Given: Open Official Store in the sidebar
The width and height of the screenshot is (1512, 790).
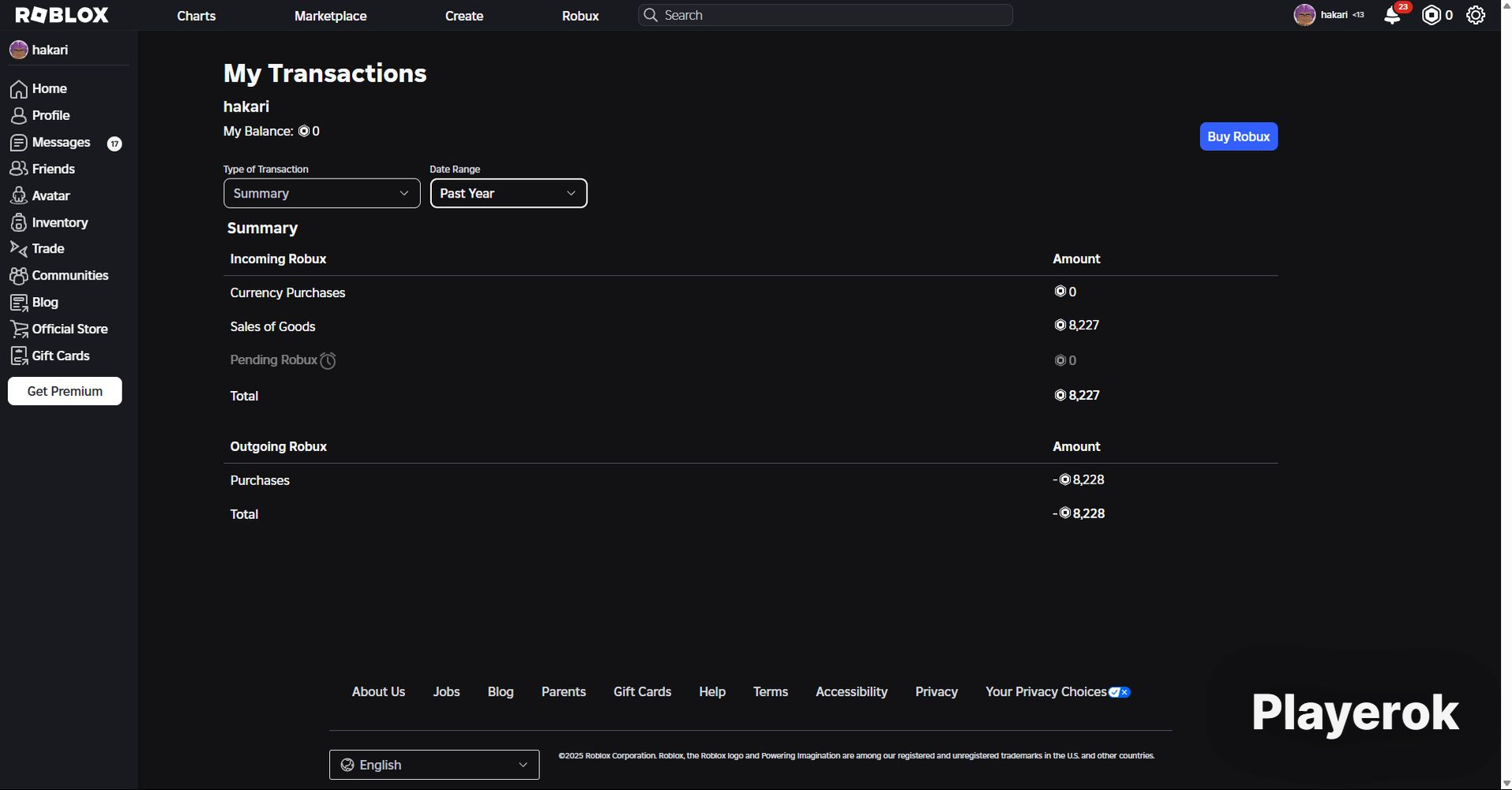Looking at the screenshot, I should 69,329.
